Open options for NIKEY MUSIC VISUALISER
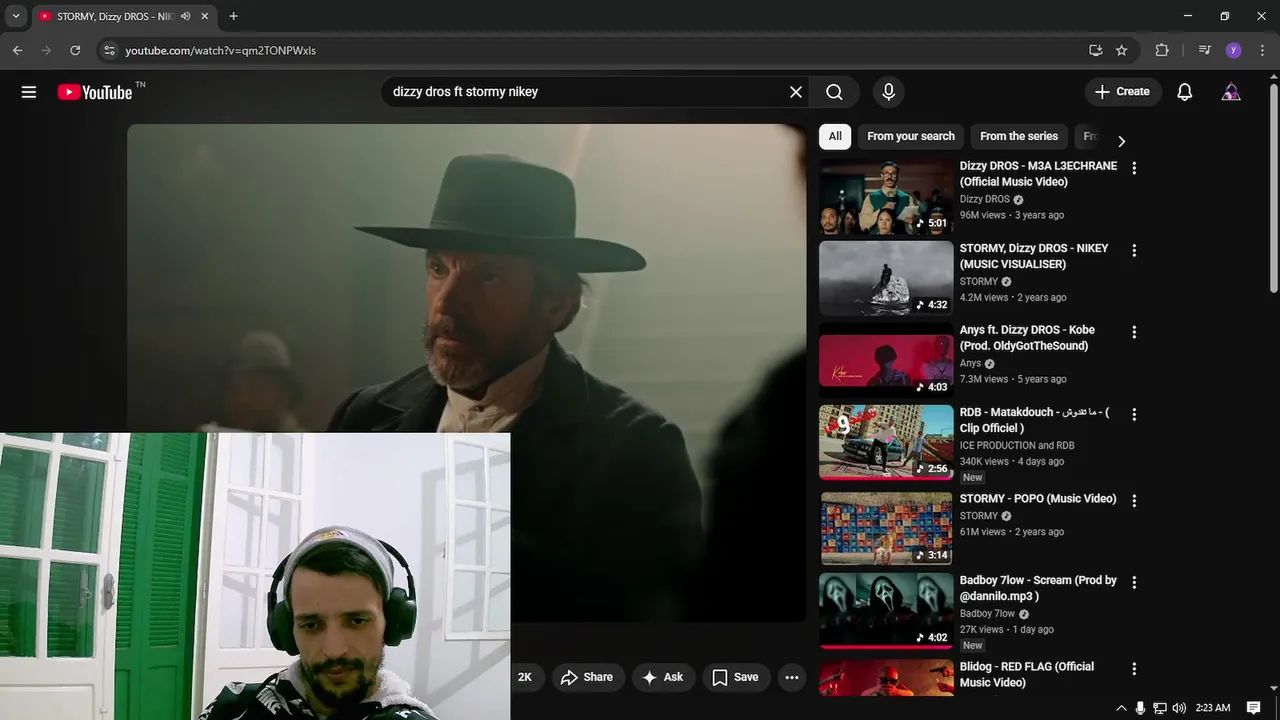The height and width of the screenshot is (720, 1280). 1134,250
